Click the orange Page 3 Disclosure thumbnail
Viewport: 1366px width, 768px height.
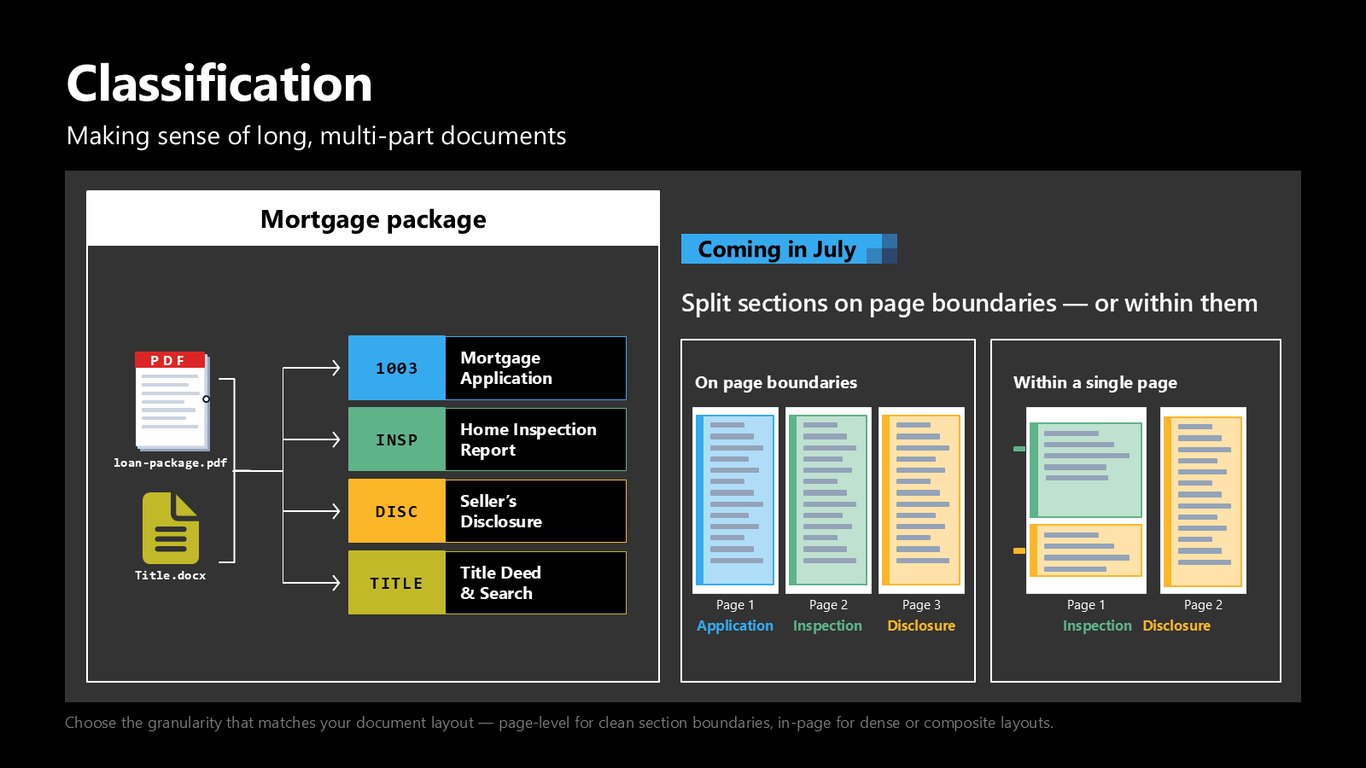tap(921, 500)
